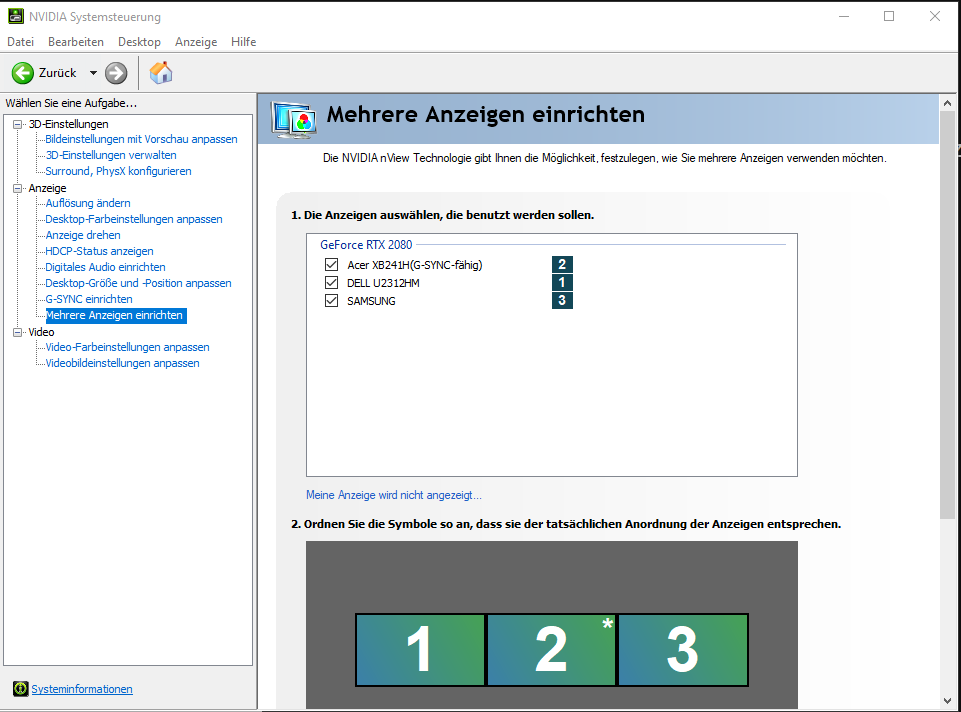Open 3D-Einstellungen verwalten
This screenshot has width=961, height=712.
[111, 155]
